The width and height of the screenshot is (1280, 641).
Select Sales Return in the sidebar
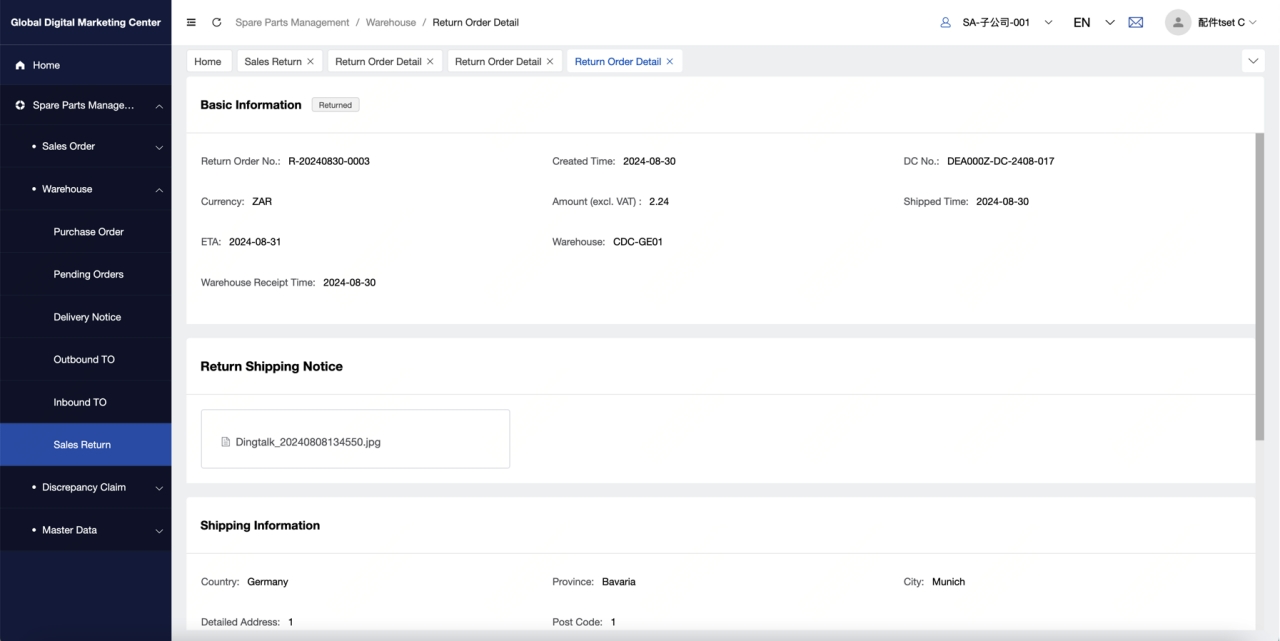click(86, 445)
